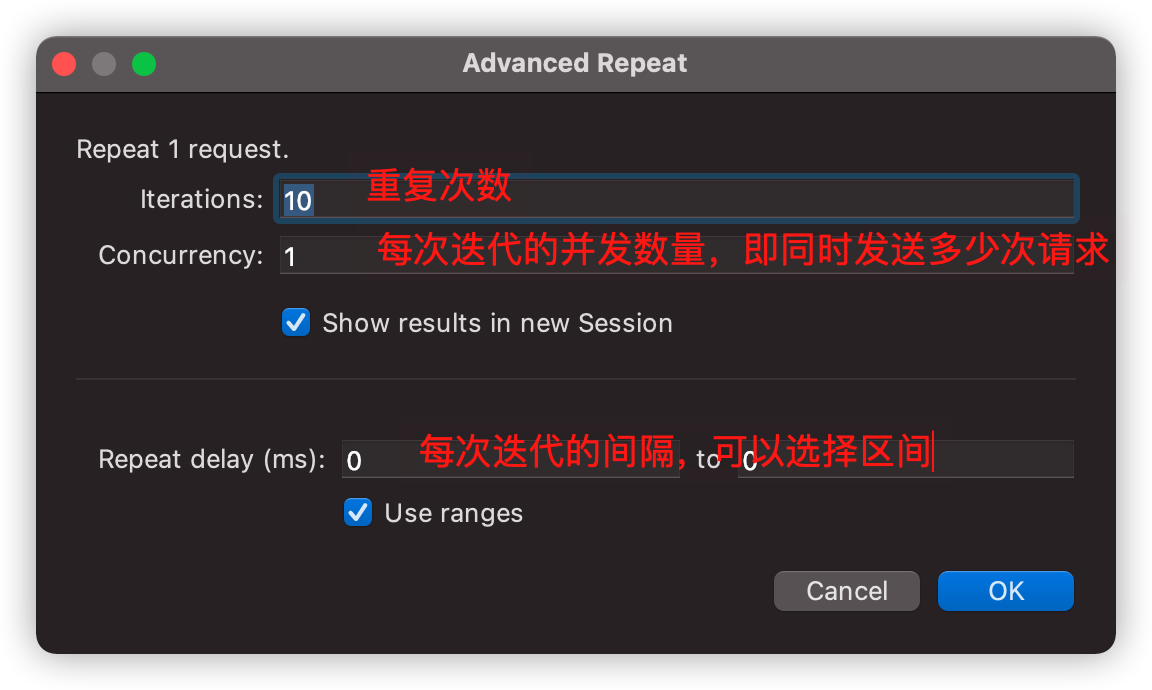This screenshot has height=690, width=1152.
Task: Click the yellow minimize window control
Action: tap(103, 63)
